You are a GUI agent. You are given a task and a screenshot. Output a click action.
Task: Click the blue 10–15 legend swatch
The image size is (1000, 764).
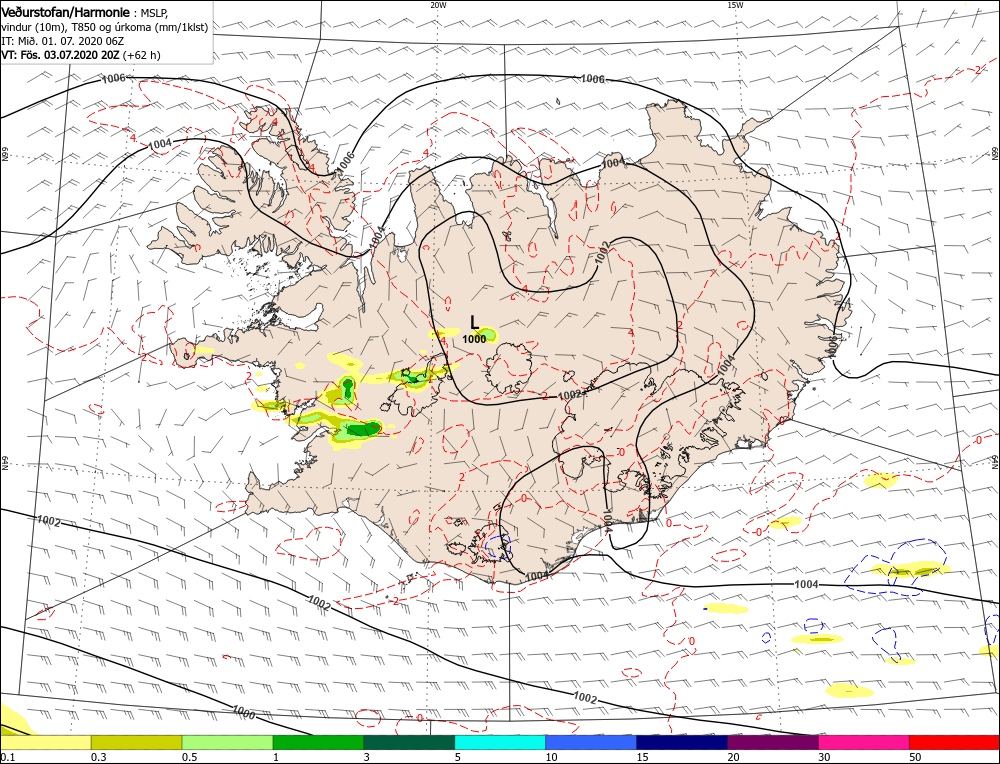tap(591, 742)
